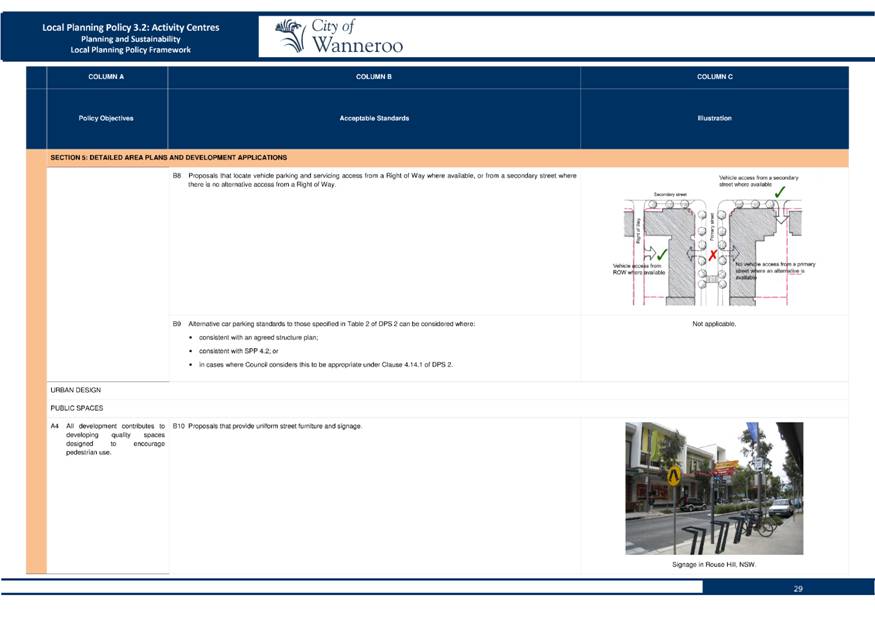Click the B8 vehicle parking standard text

point(374,180)
